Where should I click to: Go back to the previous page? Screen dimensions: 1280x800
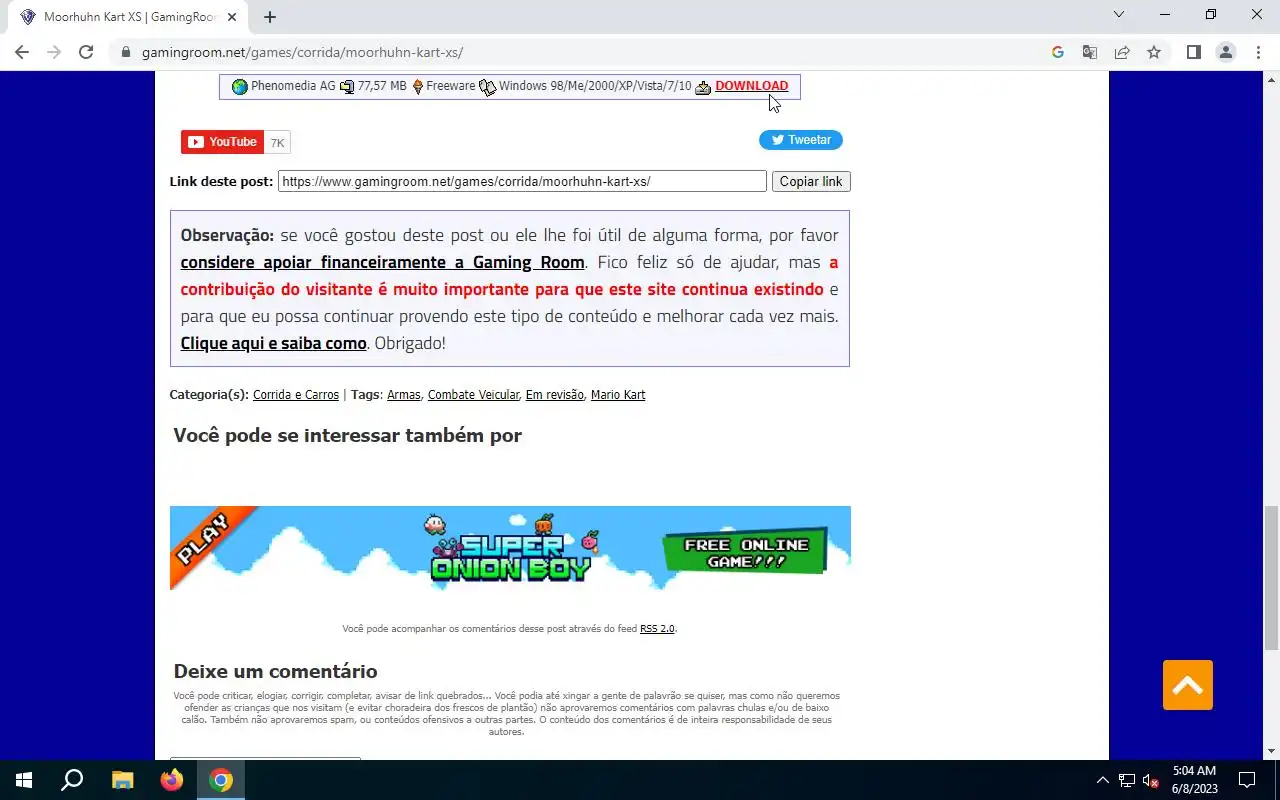pos(22,52)
